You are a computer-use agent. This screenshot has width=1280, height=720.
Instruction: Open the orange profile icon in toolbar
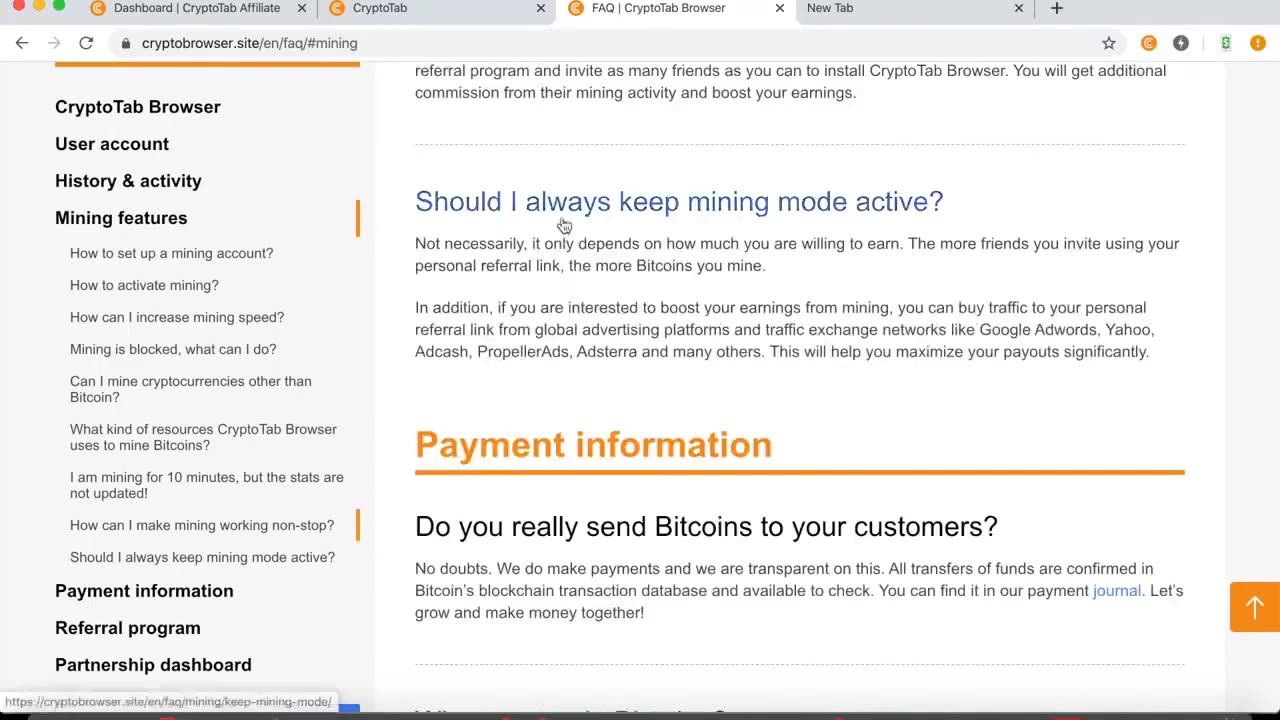click(x=1258, y=43)
